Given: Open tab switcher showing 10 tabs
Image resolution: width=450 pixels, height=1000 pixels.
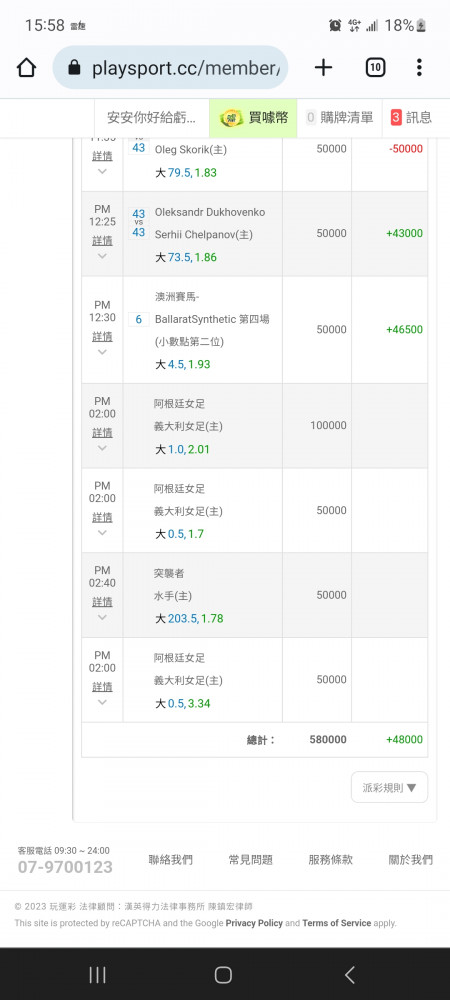Looking at the screenshot, I should 375,68.
